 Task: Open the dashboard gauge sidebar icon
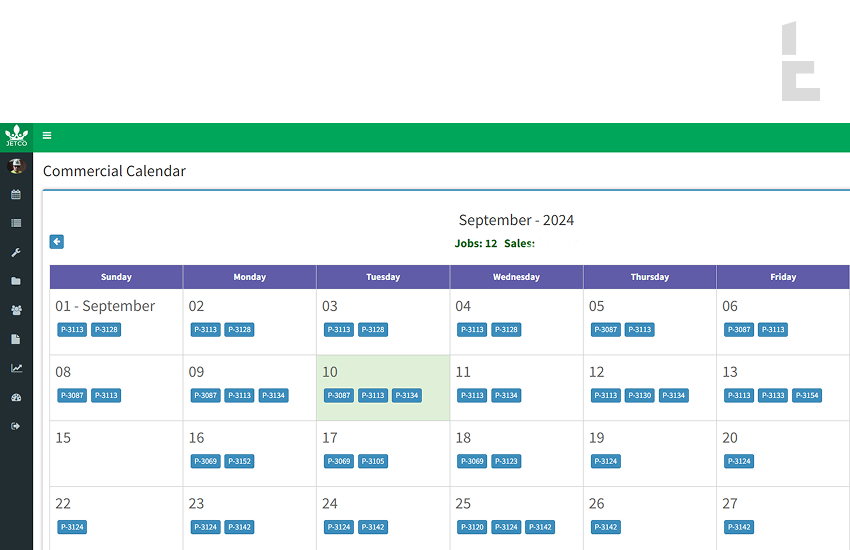(16, 398)
